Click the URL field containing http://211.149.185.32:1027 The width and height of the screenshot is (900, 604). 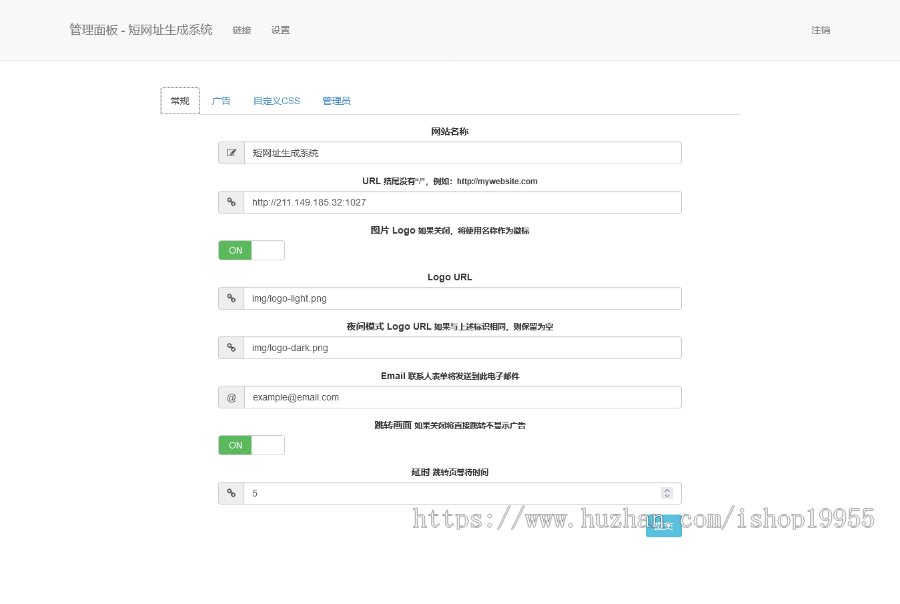pyautogui.click(x=463, y=202)
